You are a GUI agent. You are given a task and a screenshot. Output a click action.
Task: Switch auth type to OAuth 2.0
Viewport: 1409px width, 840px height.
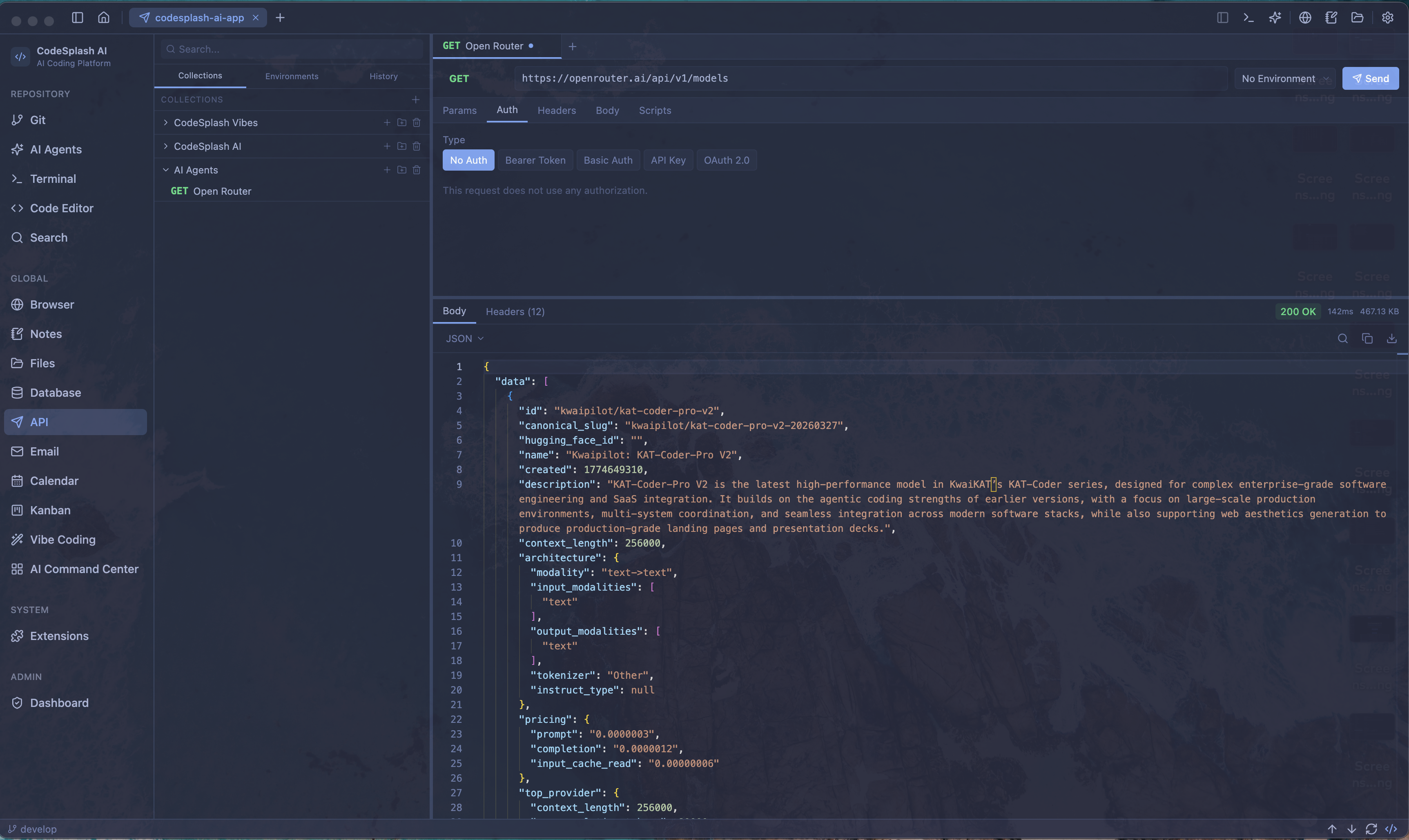[727, 160]
